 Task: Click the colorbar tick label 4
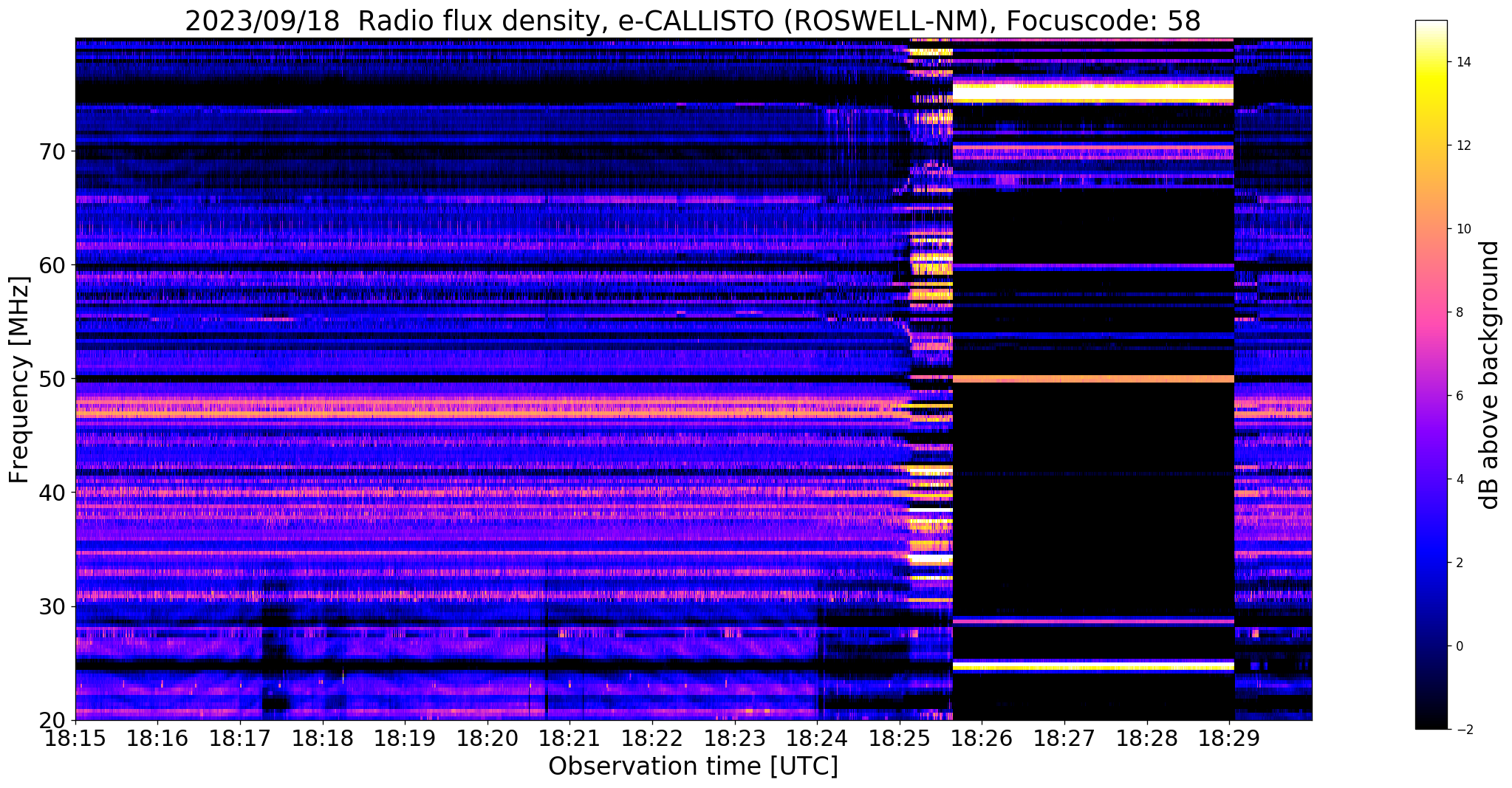coord(1459,479)
